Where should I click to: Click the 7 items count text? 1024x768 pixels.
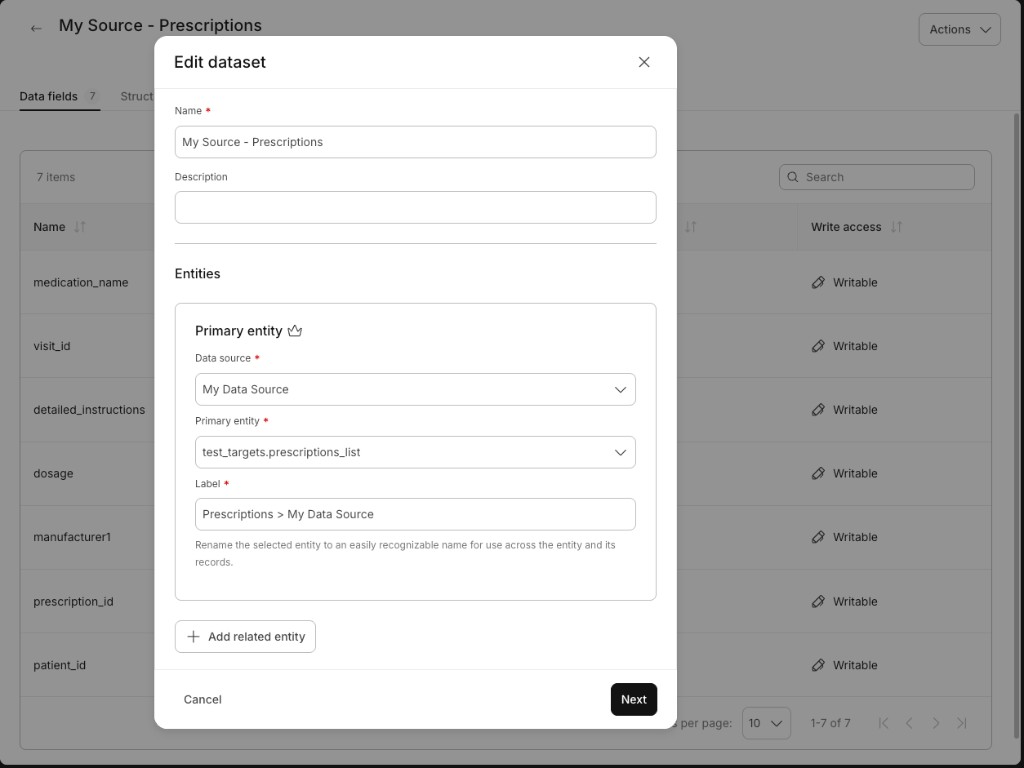[56, 177]
